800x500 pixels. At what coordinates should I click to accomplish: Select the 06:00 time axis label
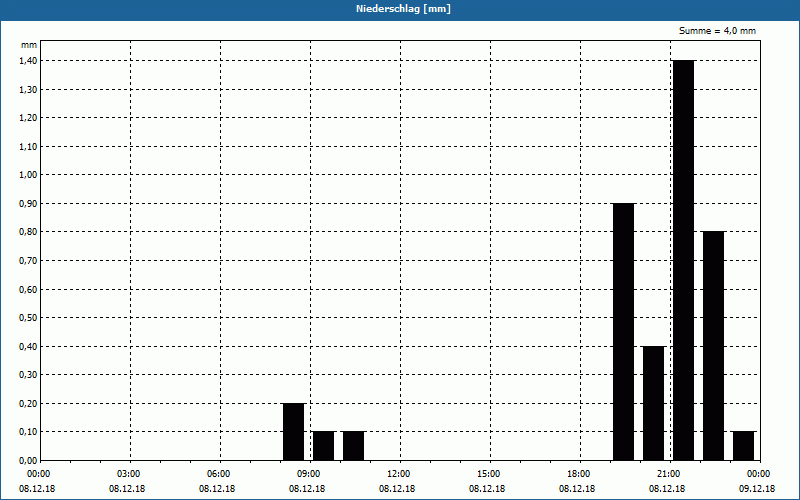[x=218, y=473]
